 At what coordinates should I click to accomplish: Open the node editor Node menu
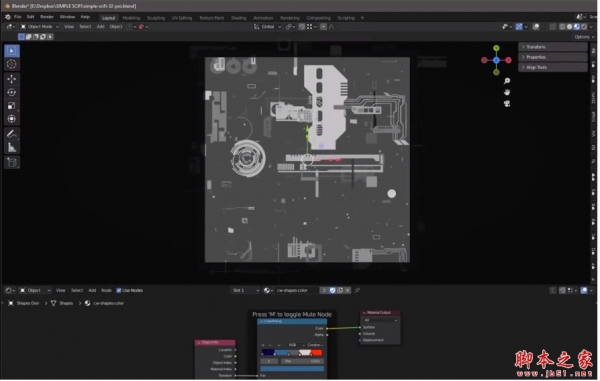click(106, 291)
